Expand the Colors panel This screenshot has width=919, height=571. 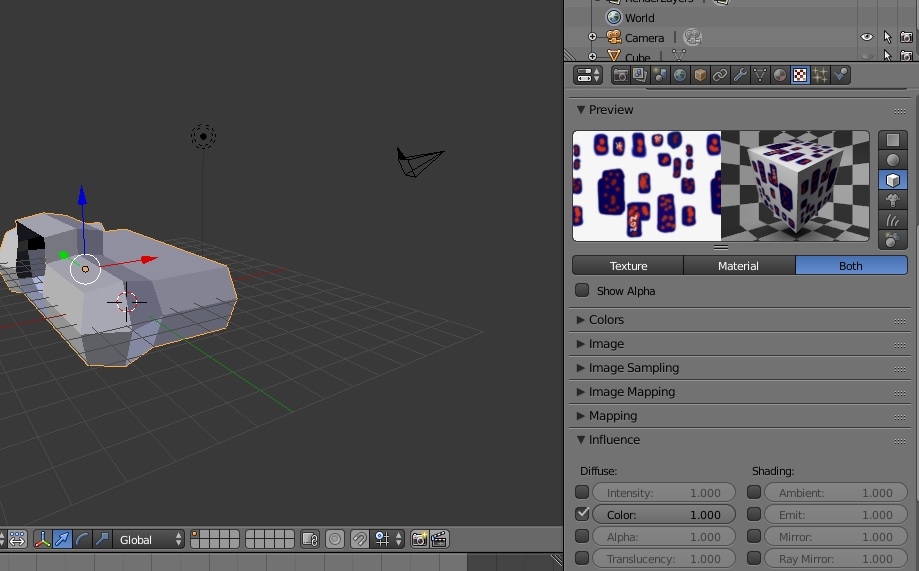coord(606,320)
